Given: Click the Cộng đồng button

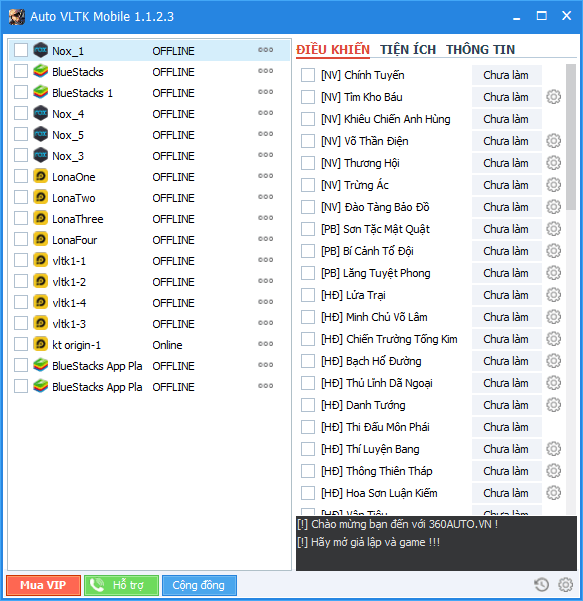Looking at the screenshot, I should (199, 585).
